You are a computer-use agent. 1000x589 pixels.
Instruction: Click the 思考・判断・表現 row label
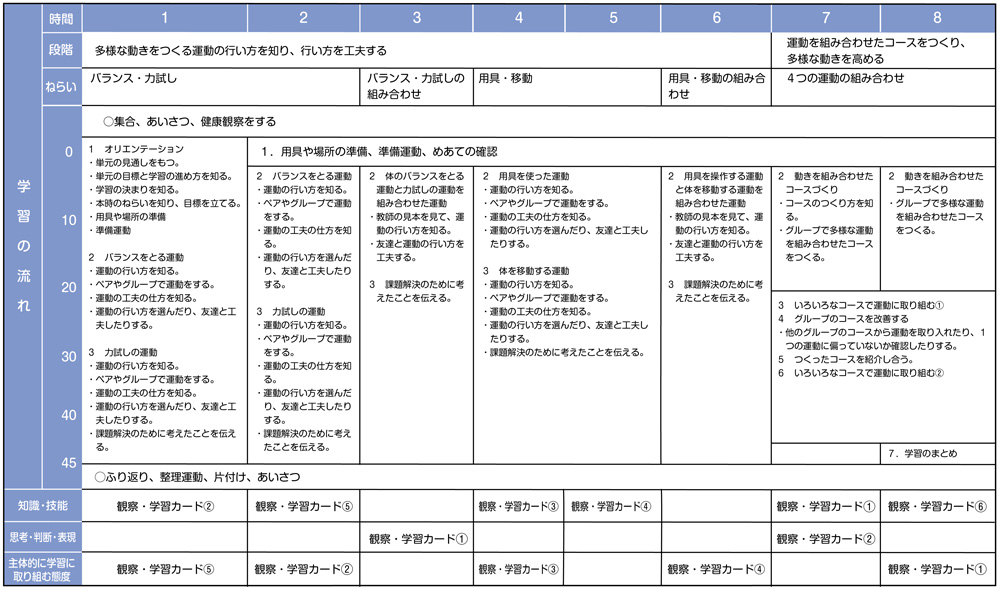click(x=41, y=537)
